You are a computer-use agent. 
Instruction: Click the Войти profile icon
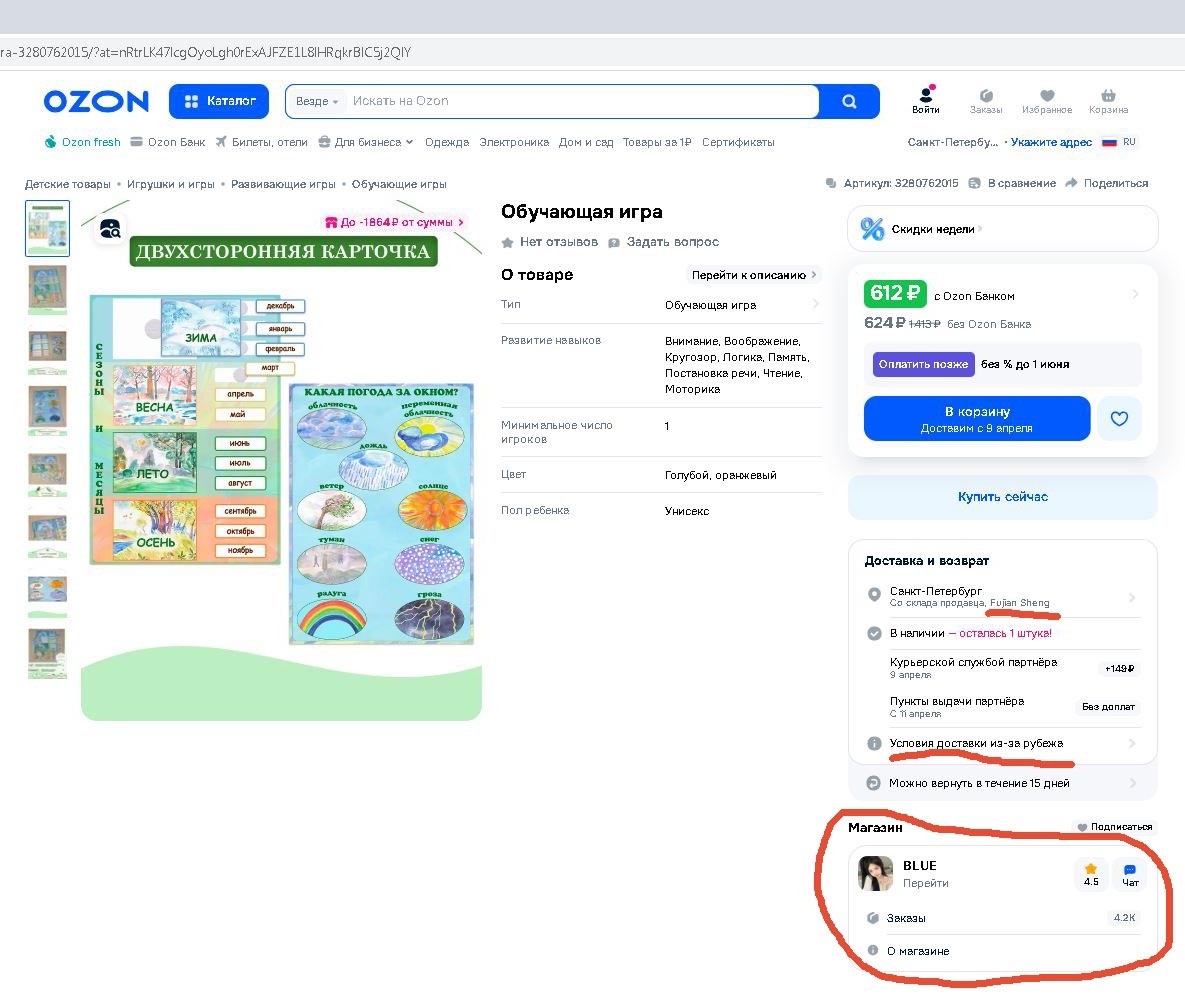pyautogui.click(x=925, y=96)
